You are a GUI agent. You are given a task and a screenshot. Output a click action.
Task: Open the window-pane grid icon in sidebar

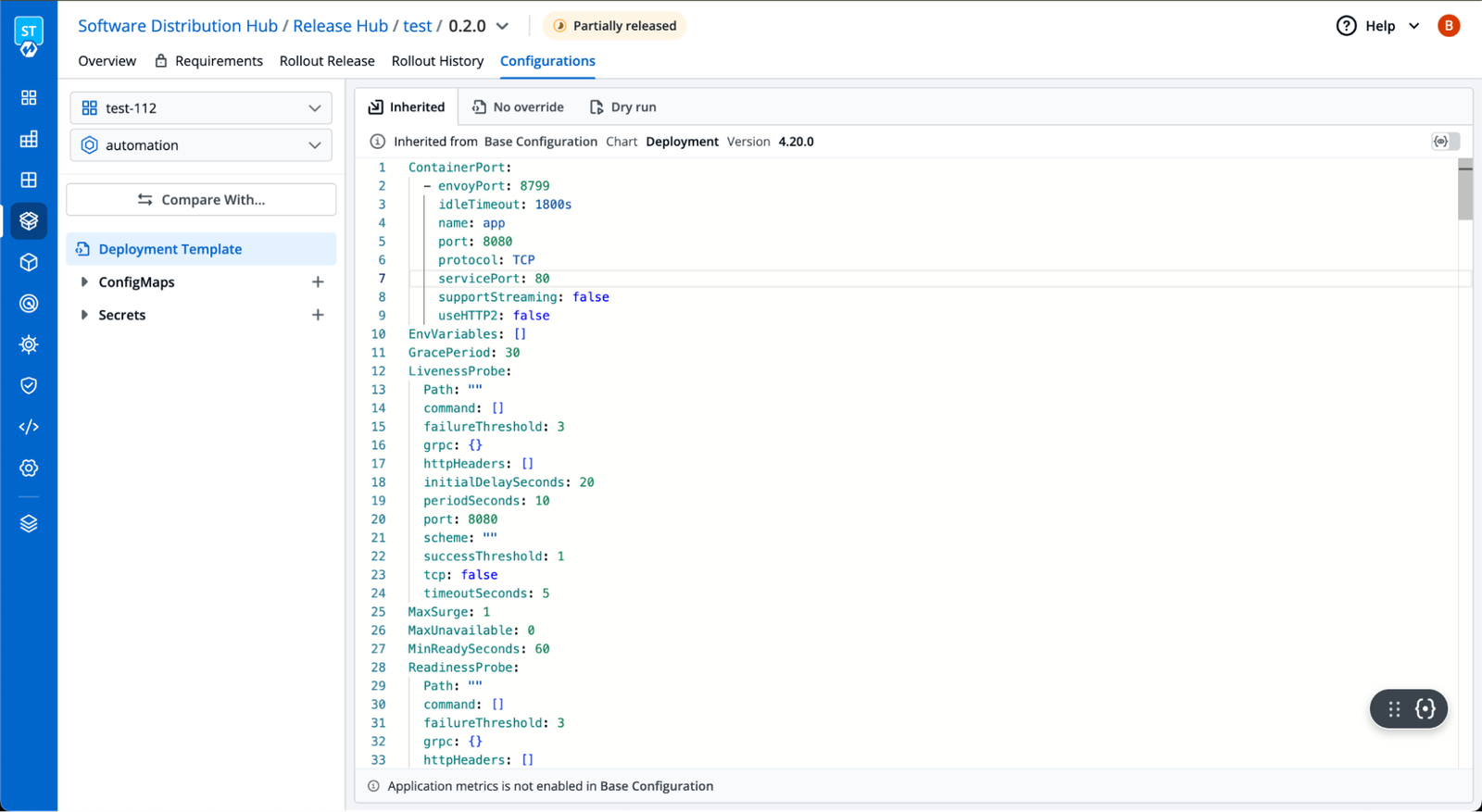pyautogui.click(x=29, y=180)
